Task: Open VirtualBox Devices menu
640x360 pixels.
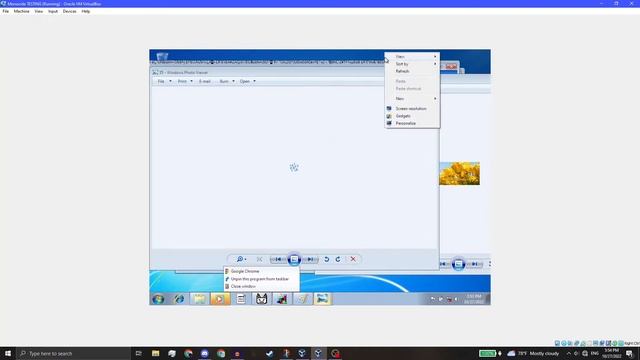Action: point(69,11)
